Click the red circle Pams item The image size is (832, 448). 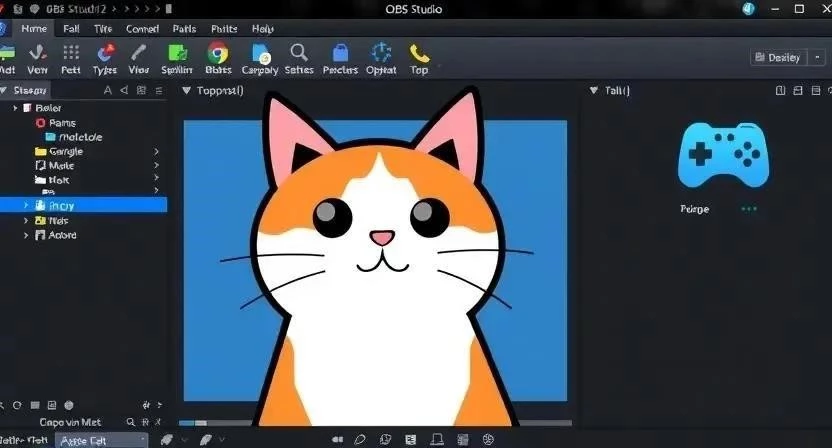[x=41, y=123]
